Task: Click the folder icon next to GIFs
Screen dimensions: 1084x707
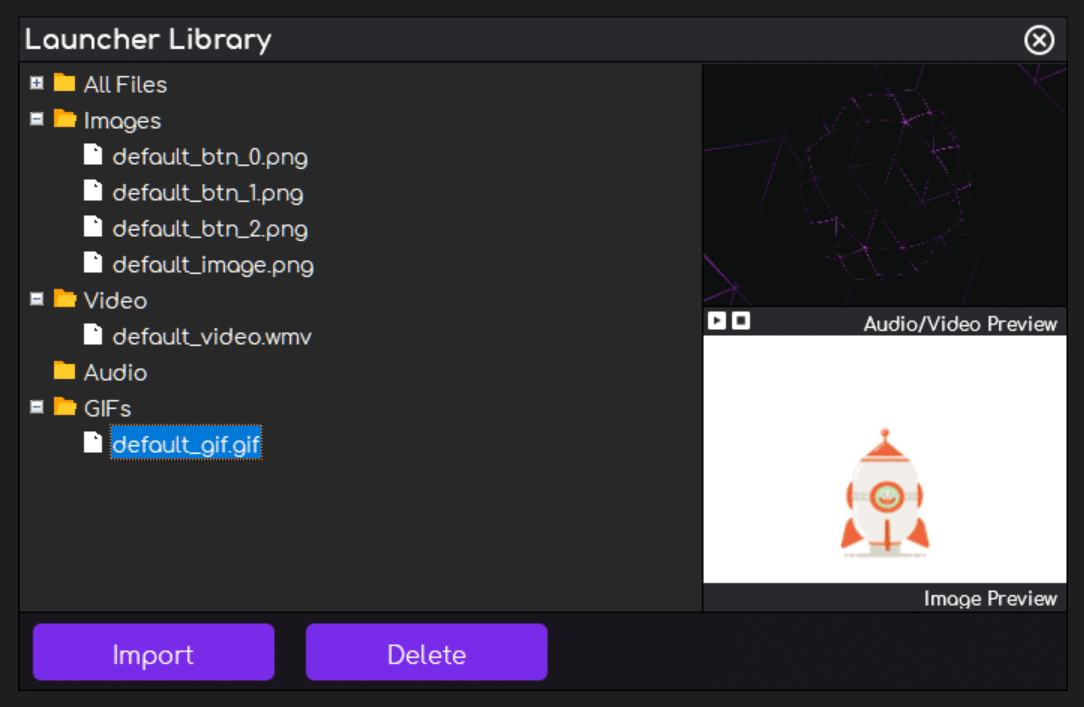Action: (x=64, y=408)
